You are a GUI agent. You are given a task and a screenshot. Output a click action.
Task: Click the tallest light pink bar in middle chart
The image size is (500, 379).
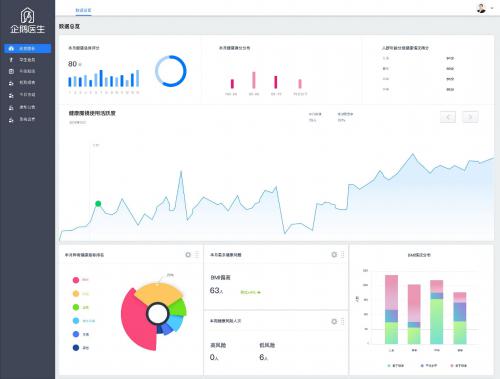pyautogui.click(x=254, y=80)
